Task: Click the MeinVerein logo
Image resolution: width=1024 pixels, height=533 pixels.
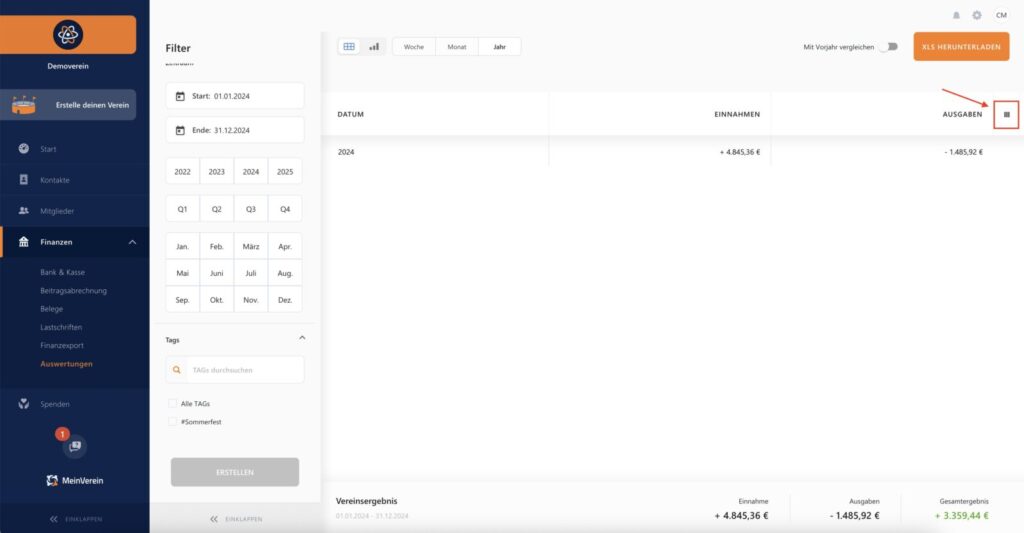Action: point(74,481)
